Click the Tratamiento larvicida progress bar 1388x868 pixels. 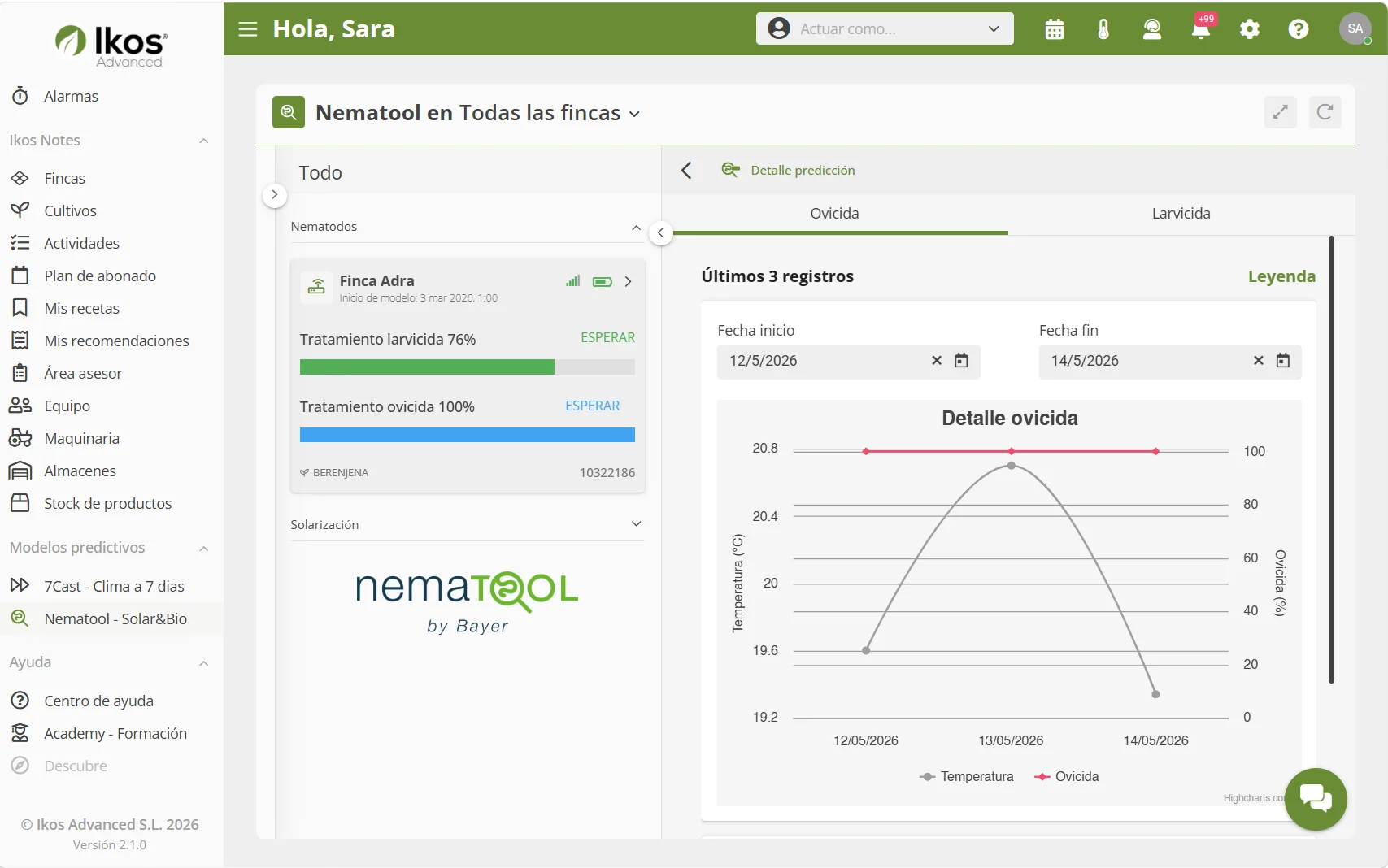tap(467, 367)
